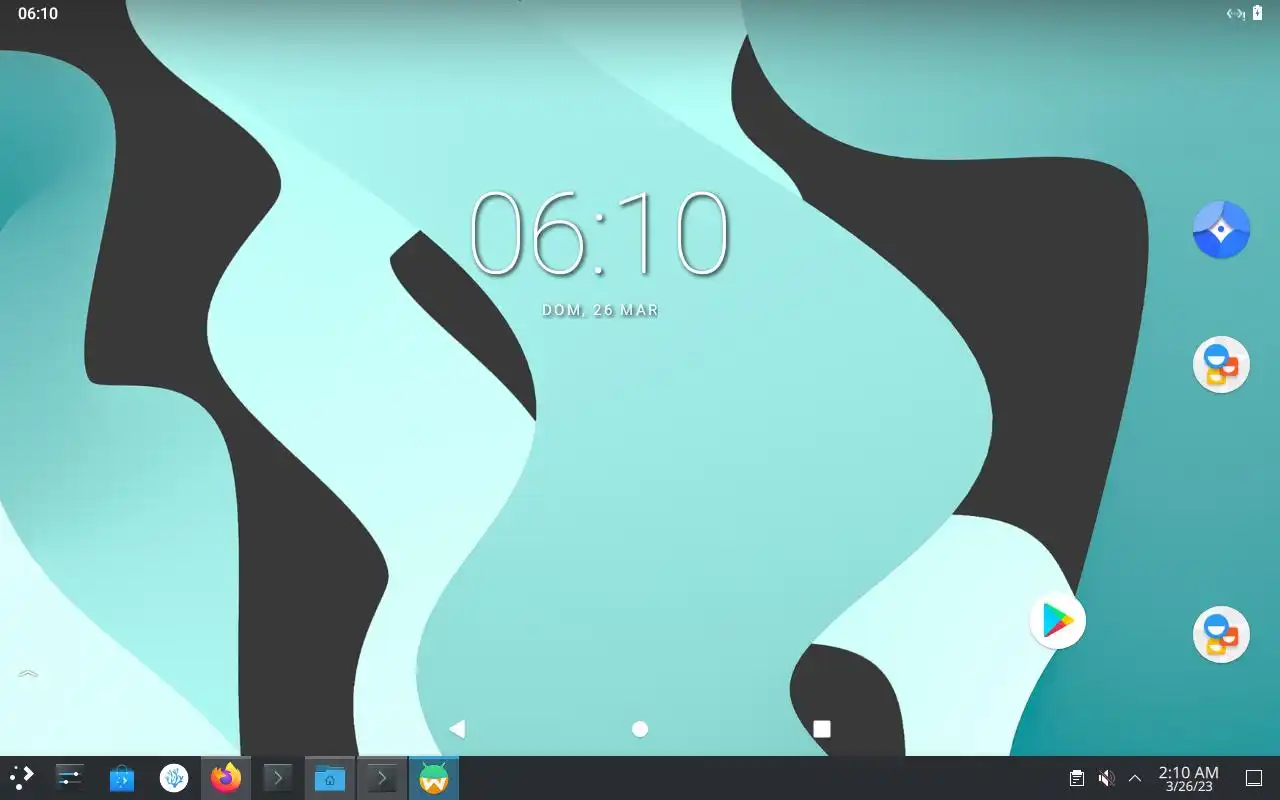Open the 2:10 AM clock calendar
The height and width of the screenshot is (800, 1280).
[1188, 778]
